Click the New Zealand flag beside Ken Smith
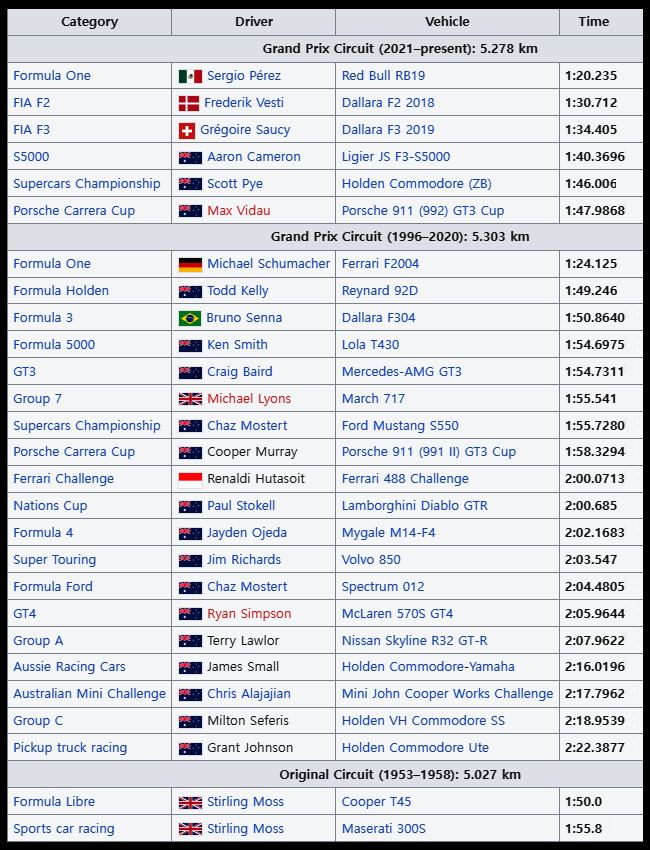Image resolution: width=650 pixels, height=850 pixels. coord(190,345)
